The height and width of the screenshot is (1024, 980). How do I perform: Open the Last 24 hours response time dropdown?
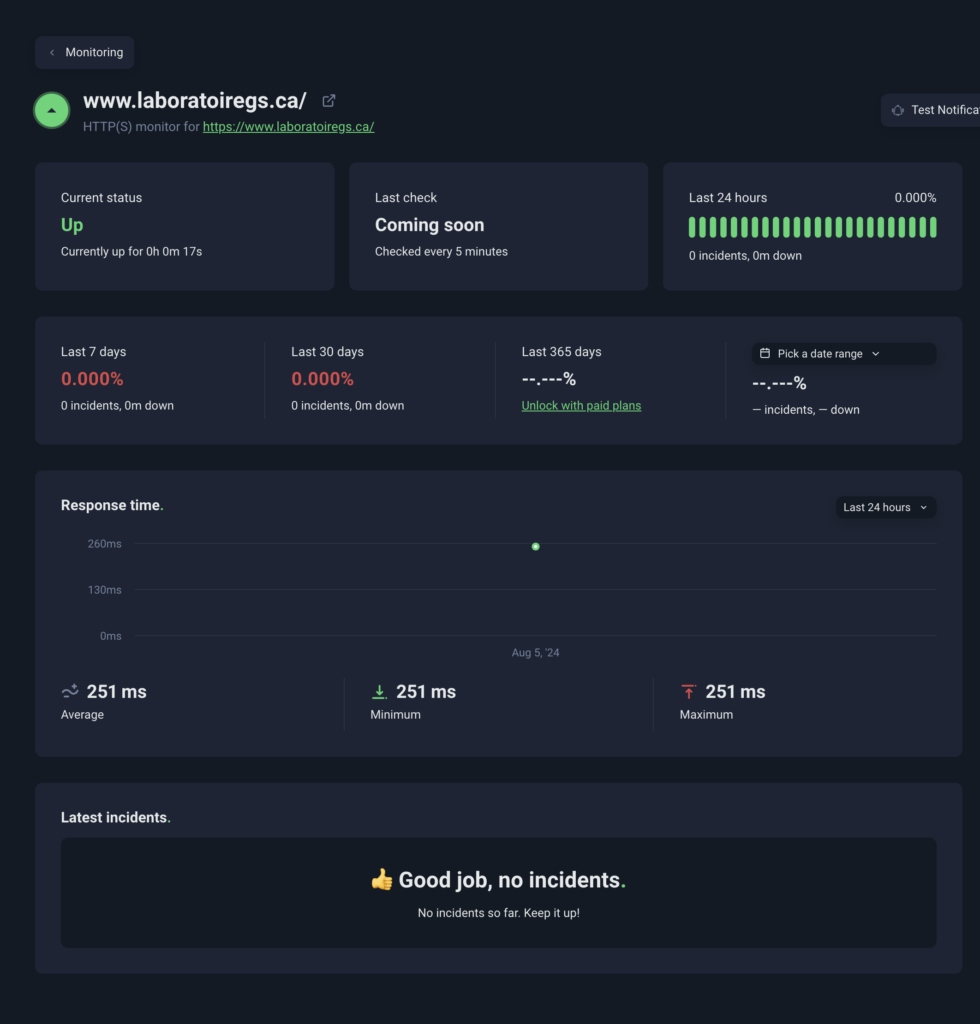coord(885,508)
